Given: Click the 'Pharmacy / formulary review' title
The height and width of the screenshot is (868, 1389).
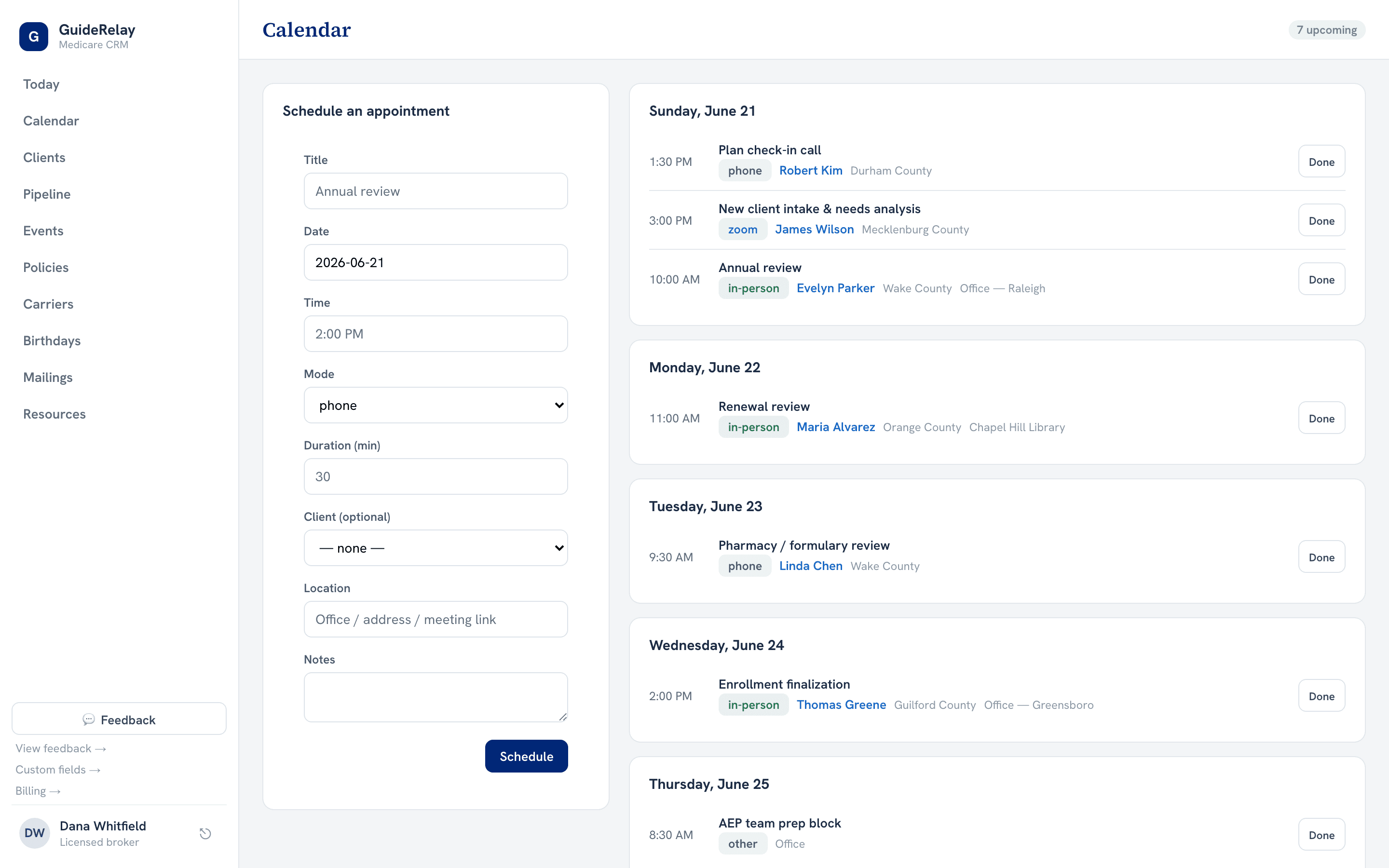Looking at the screenshot, I should point(803,545).
